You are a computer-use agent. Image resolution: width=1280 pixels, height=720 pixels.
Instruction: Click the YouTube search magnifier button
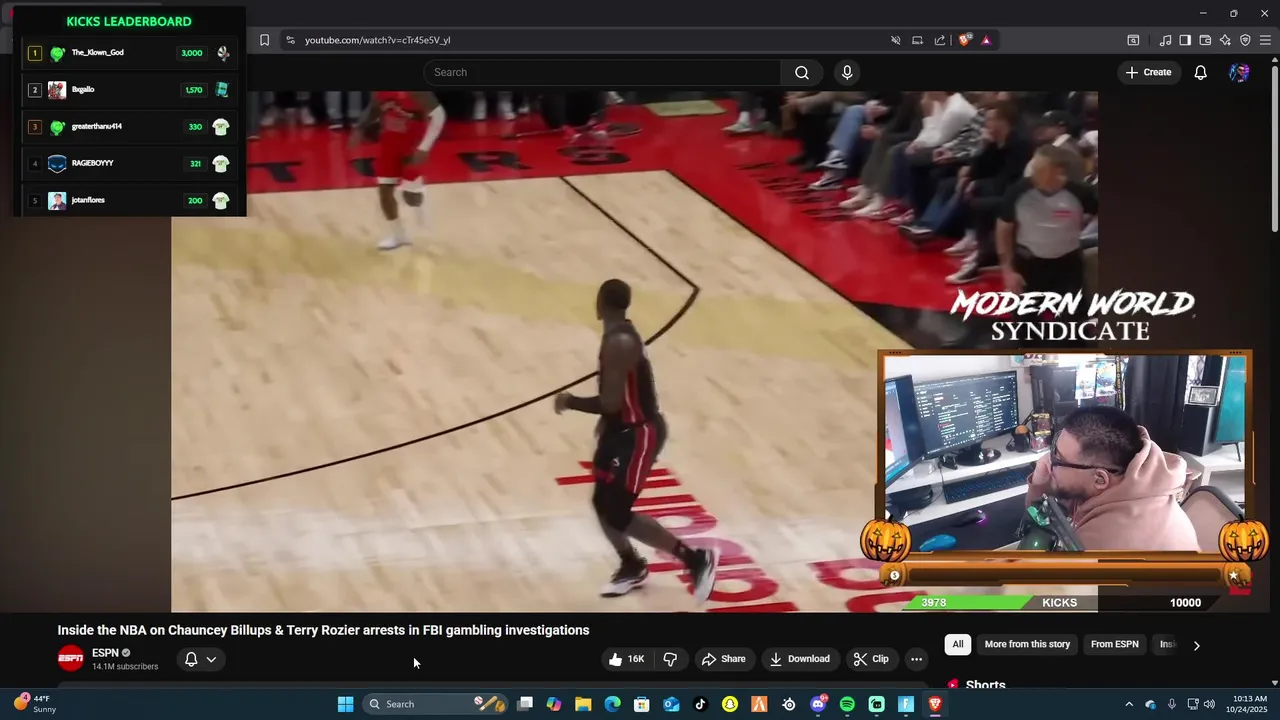point(802,72)
